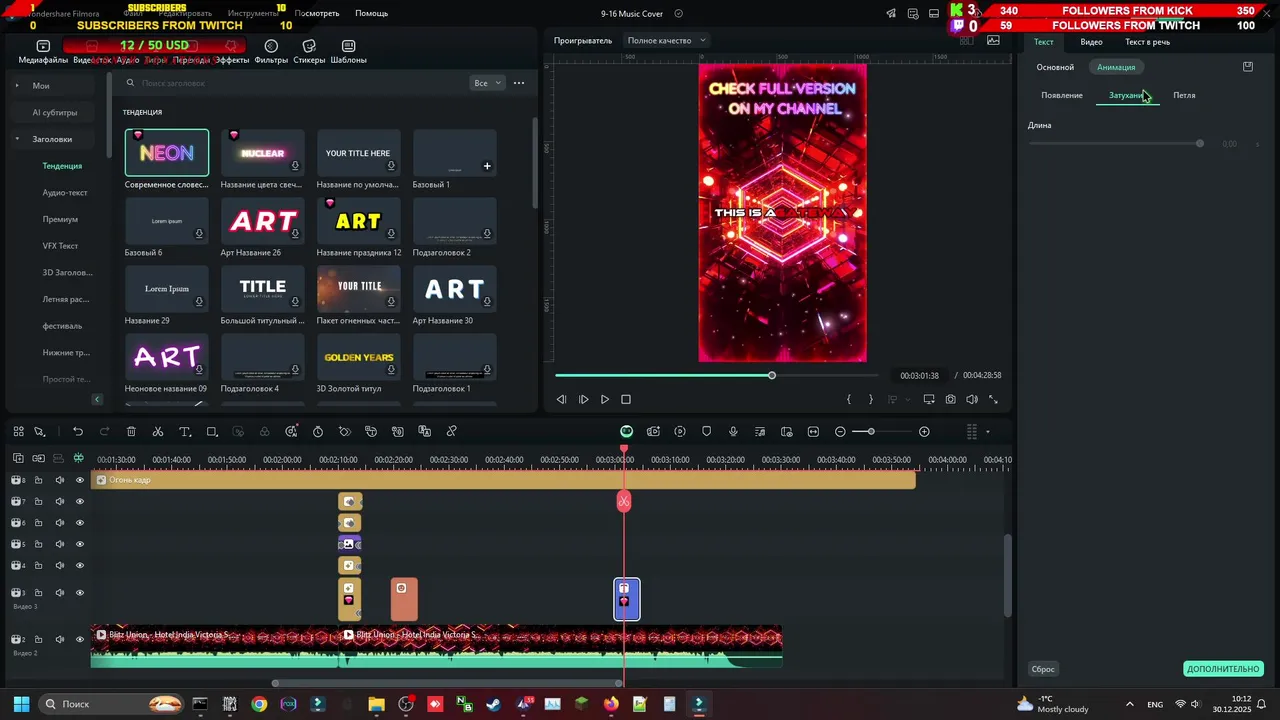1280x720 pixels.
Task: Hide track 7 with its eye icon
Action: tap(80, 501)
